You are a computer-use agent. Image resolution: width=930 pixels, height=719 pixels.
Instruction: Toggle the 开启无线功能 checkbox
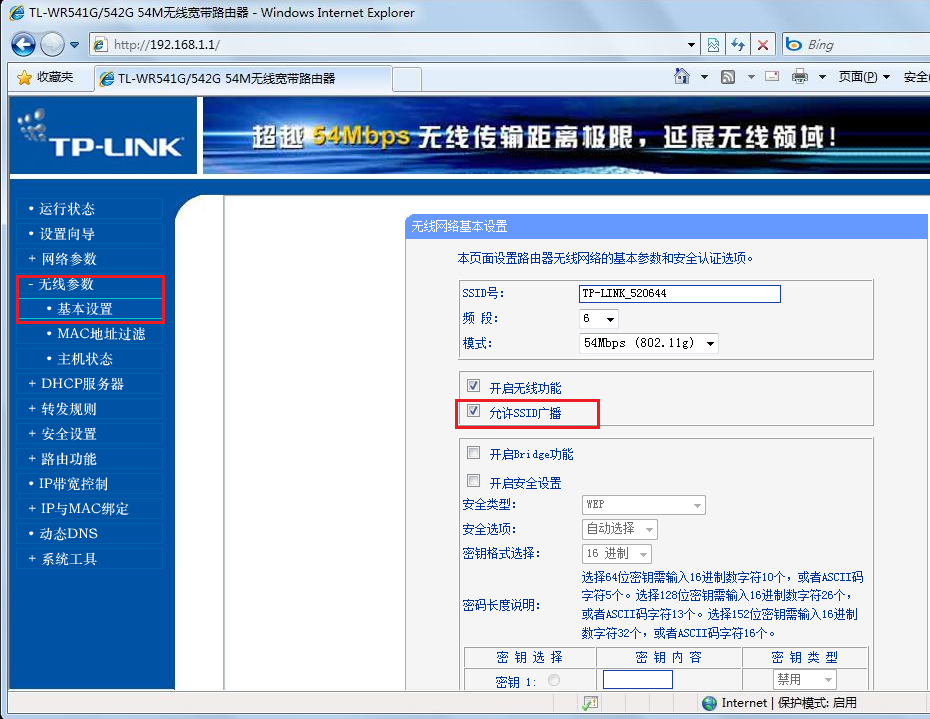(x=474, y=386)
